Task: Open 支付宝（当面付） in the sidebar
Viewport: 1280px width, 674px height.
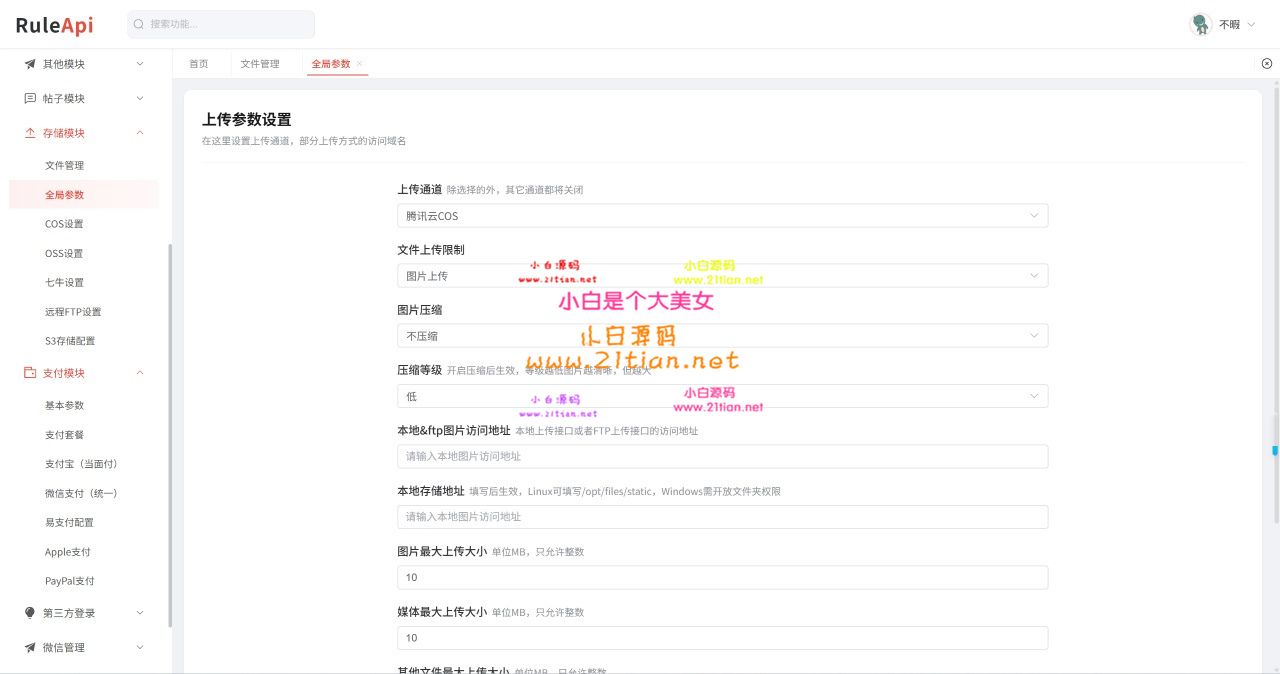Action: click(x=84, y=464)
